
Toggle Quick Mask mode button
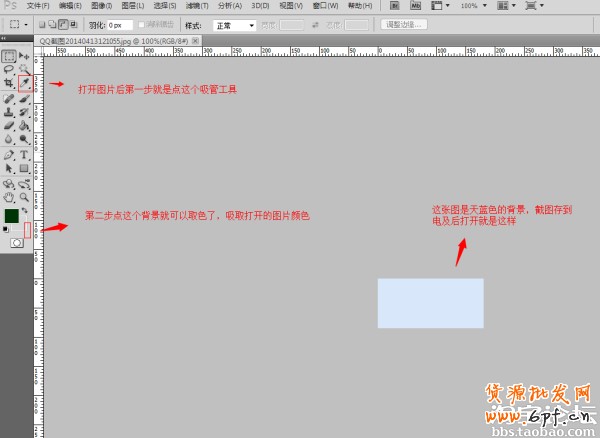click(17, 243)
